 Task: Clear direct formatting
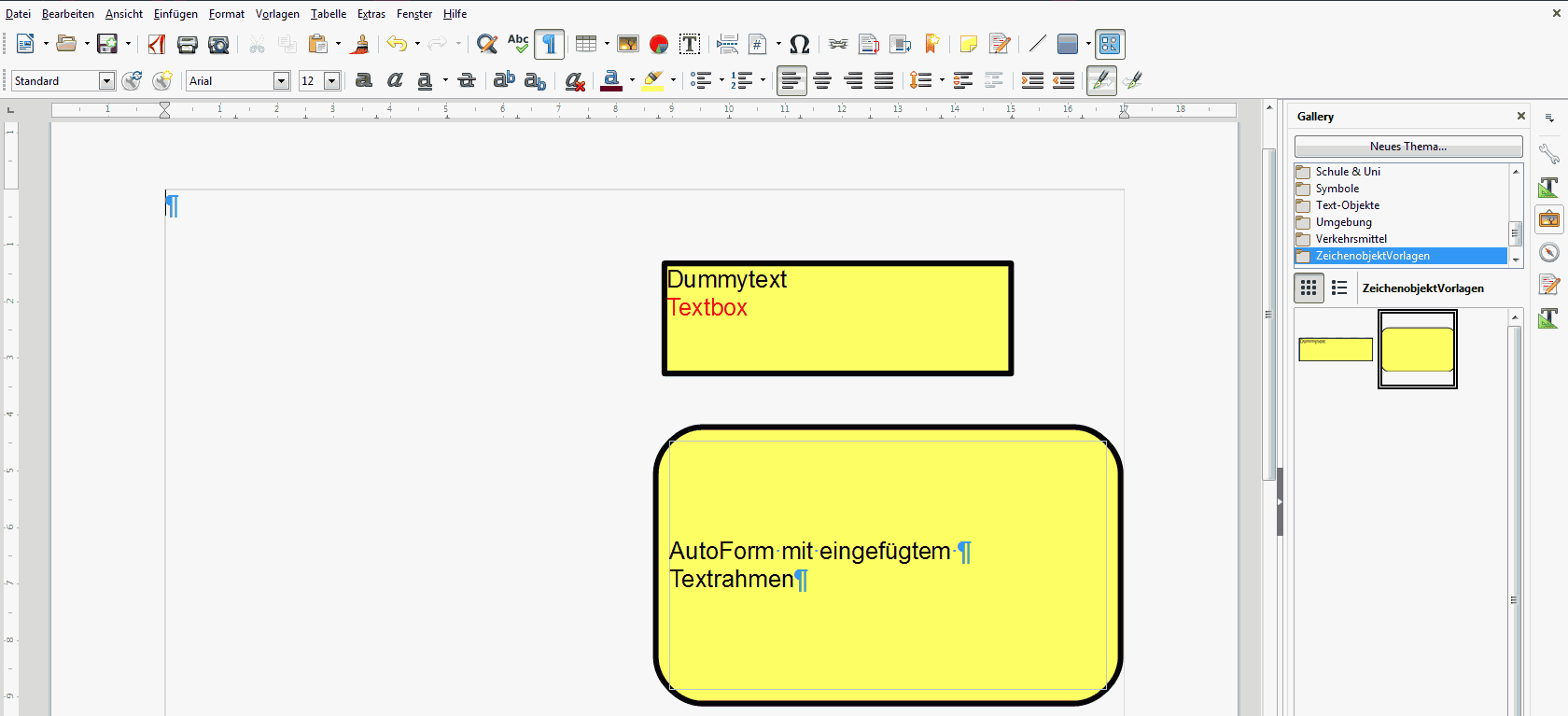[575, 81]
